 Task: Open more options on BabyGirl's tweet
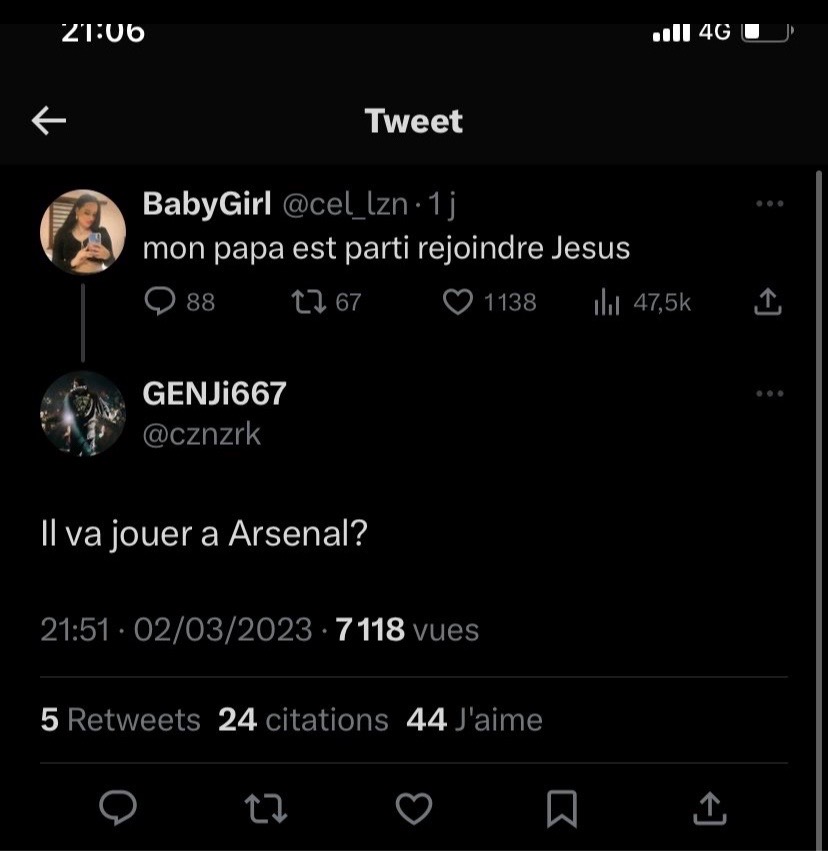point(769,204)
